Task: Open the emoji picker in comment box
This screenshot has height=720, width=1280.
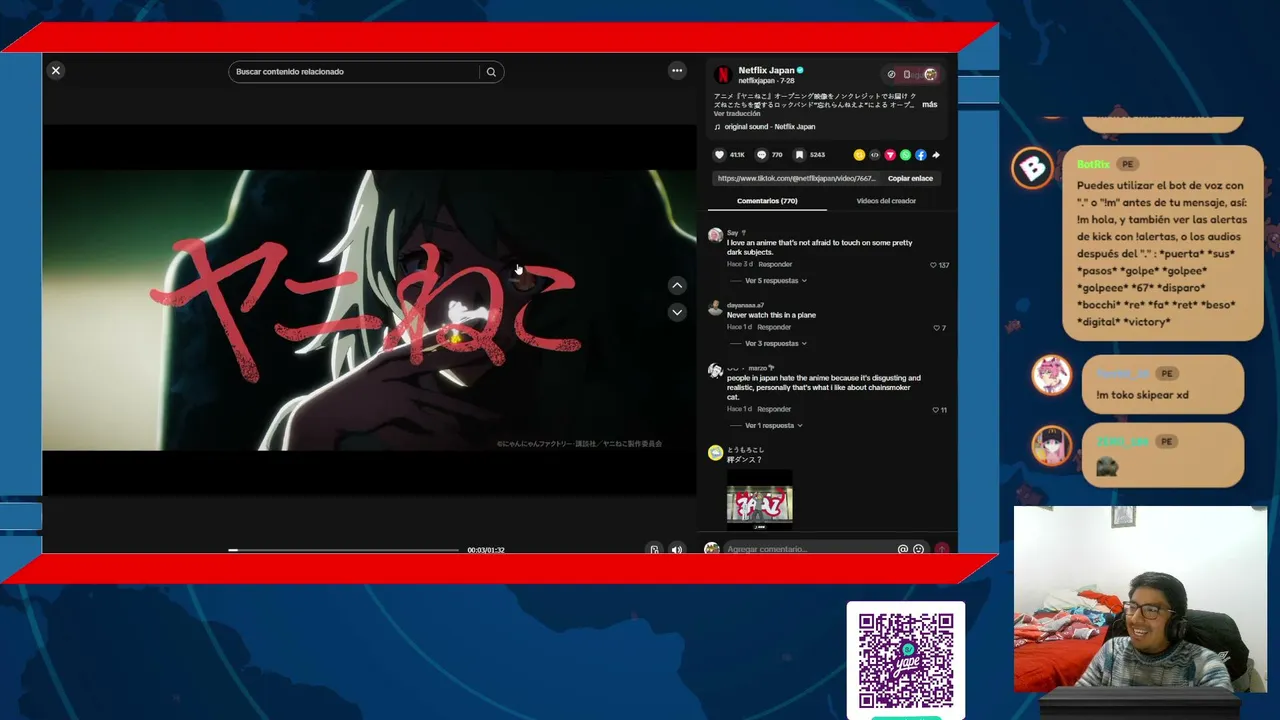Action: (x=918, y=549)
